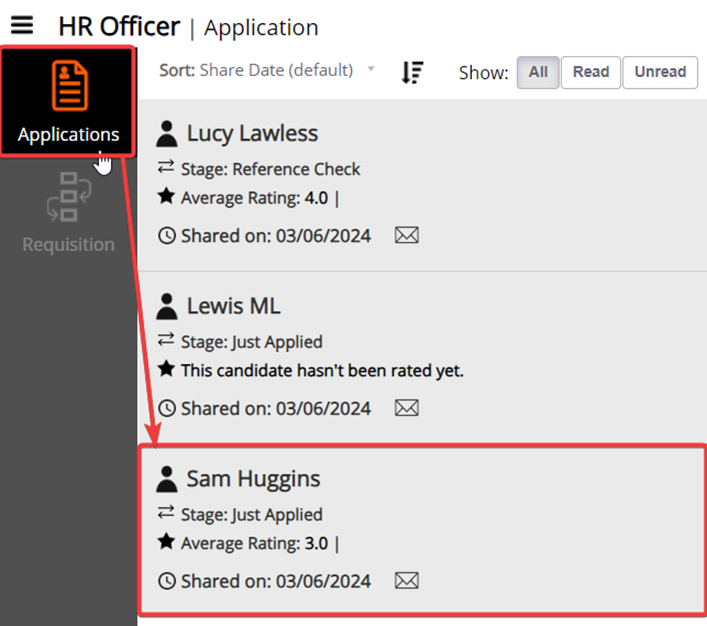Click stage arrows icon for Lewis ML
The height and width of the screenshot is (626, 707).
(166, 340)
